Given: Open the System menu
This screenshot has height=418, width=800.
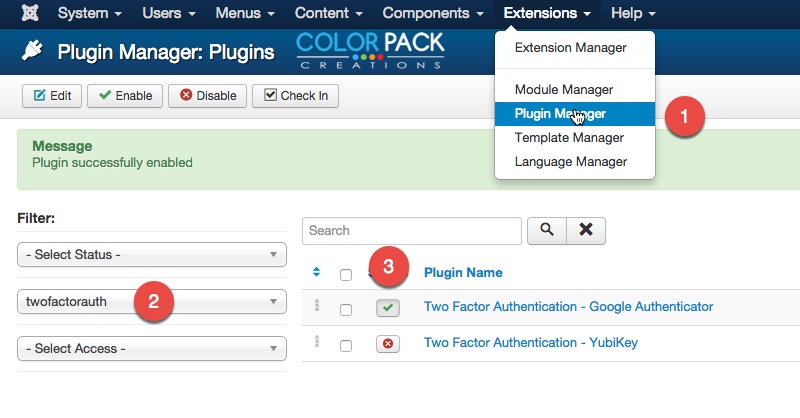Looking at the screenshot, I should pyautogui.click(x=89, y=13).
